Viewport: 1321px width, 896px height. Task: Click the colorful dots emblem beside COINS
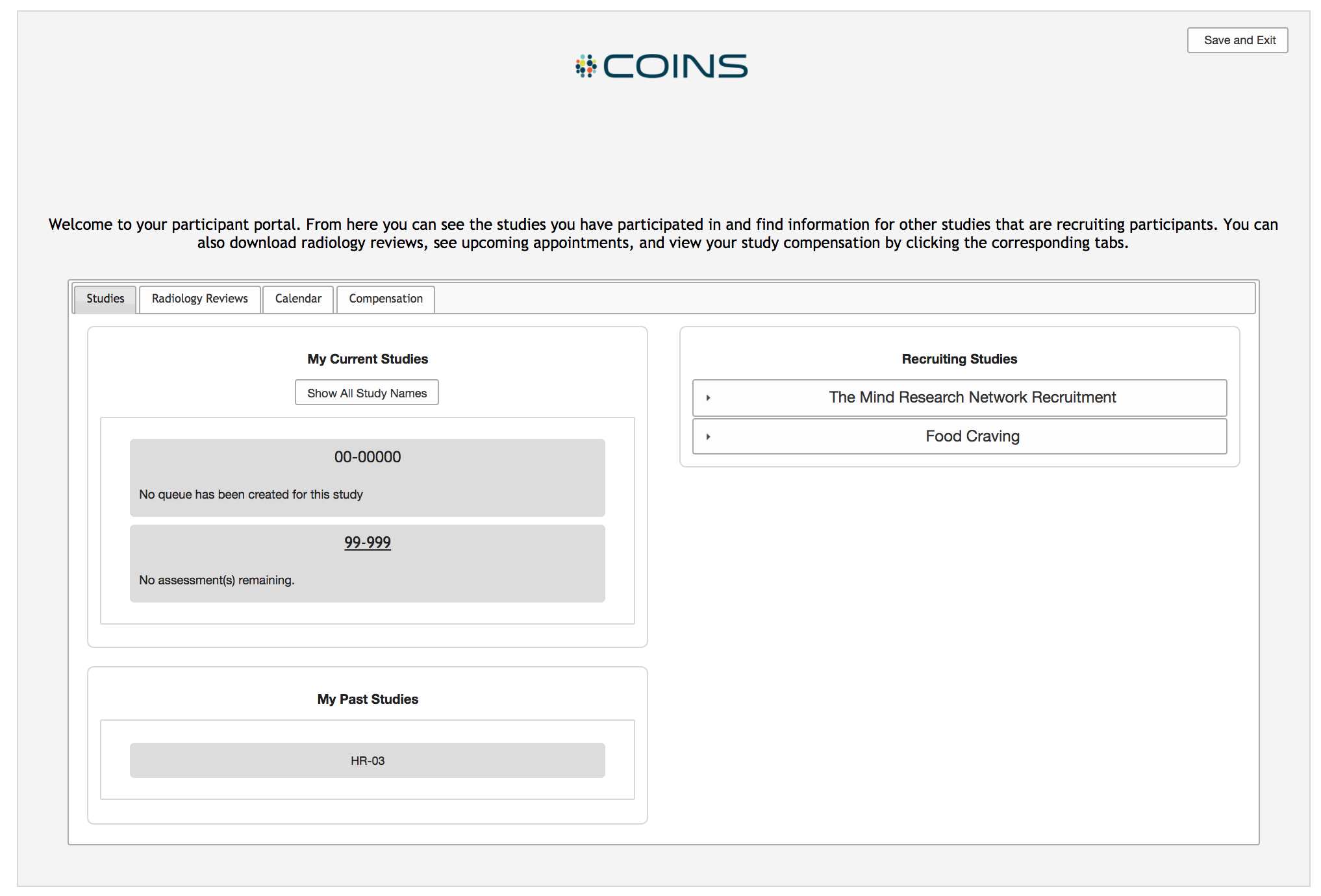[x=586, y=66]
